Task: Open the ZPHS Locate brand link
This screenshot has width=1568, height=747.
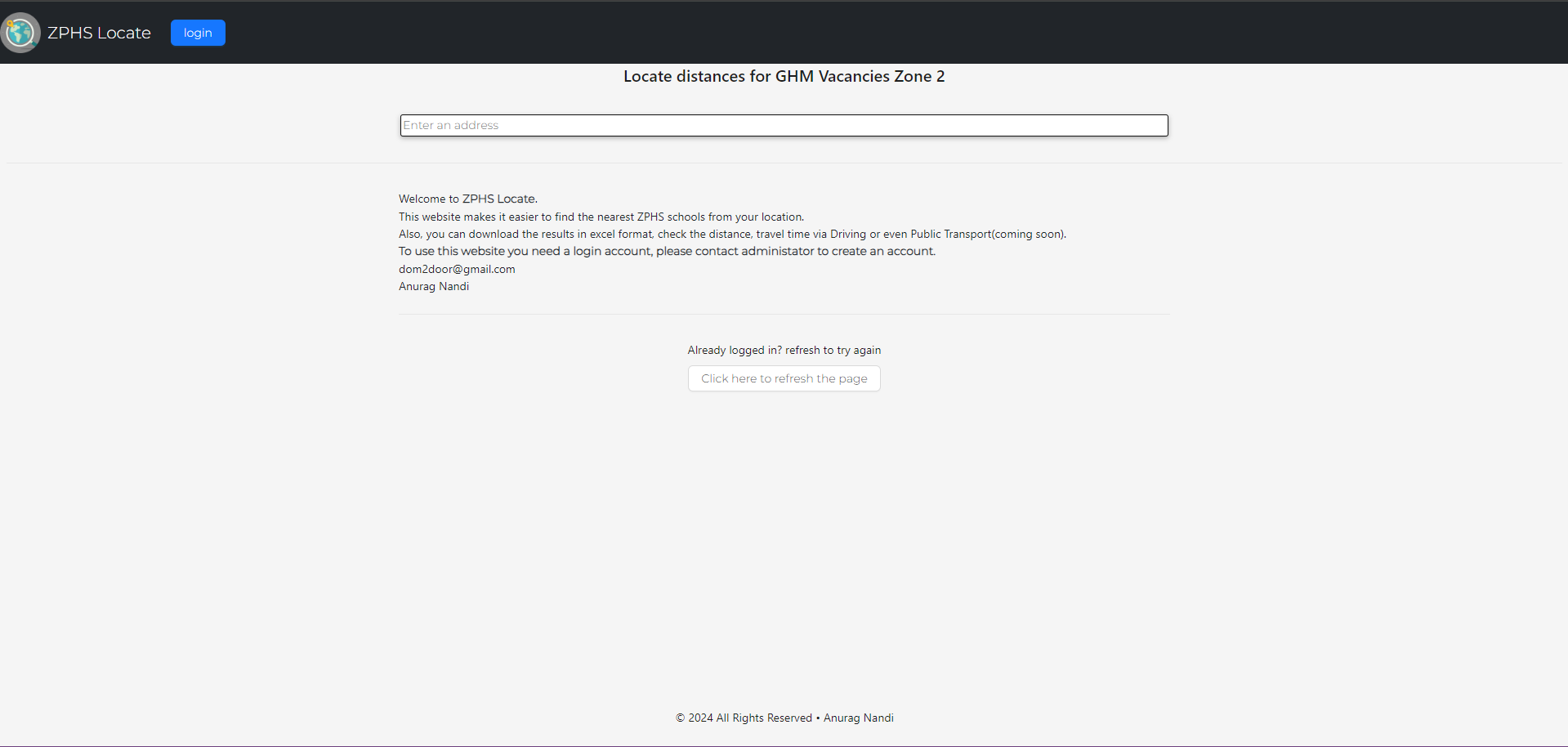Action: [x=99, y=33]
